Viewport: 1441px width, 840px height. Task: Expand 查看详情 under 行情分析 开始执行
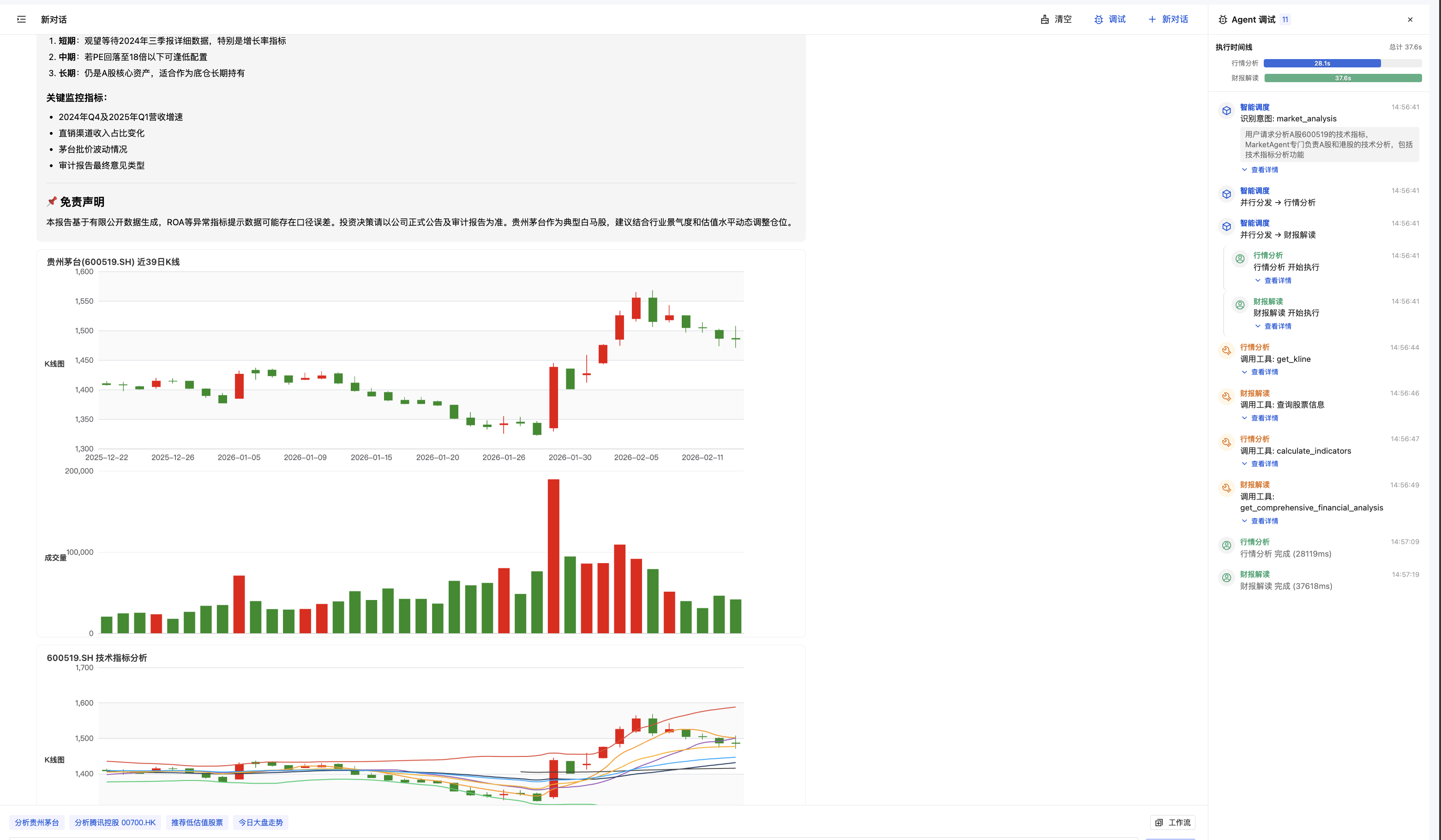(x=1273, y=280)
